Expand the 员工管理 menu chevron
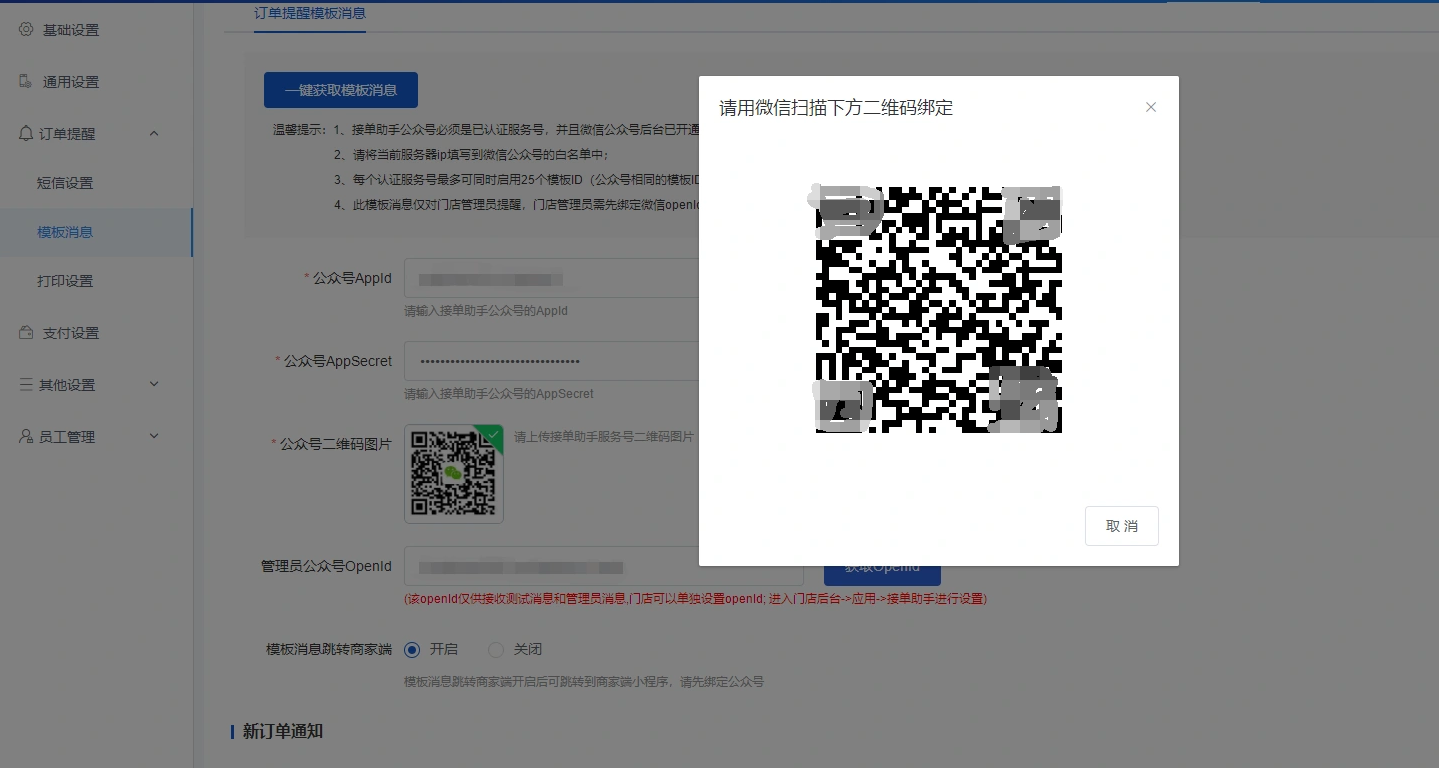This screenshot has height=768, width=1439. point(154,436)
